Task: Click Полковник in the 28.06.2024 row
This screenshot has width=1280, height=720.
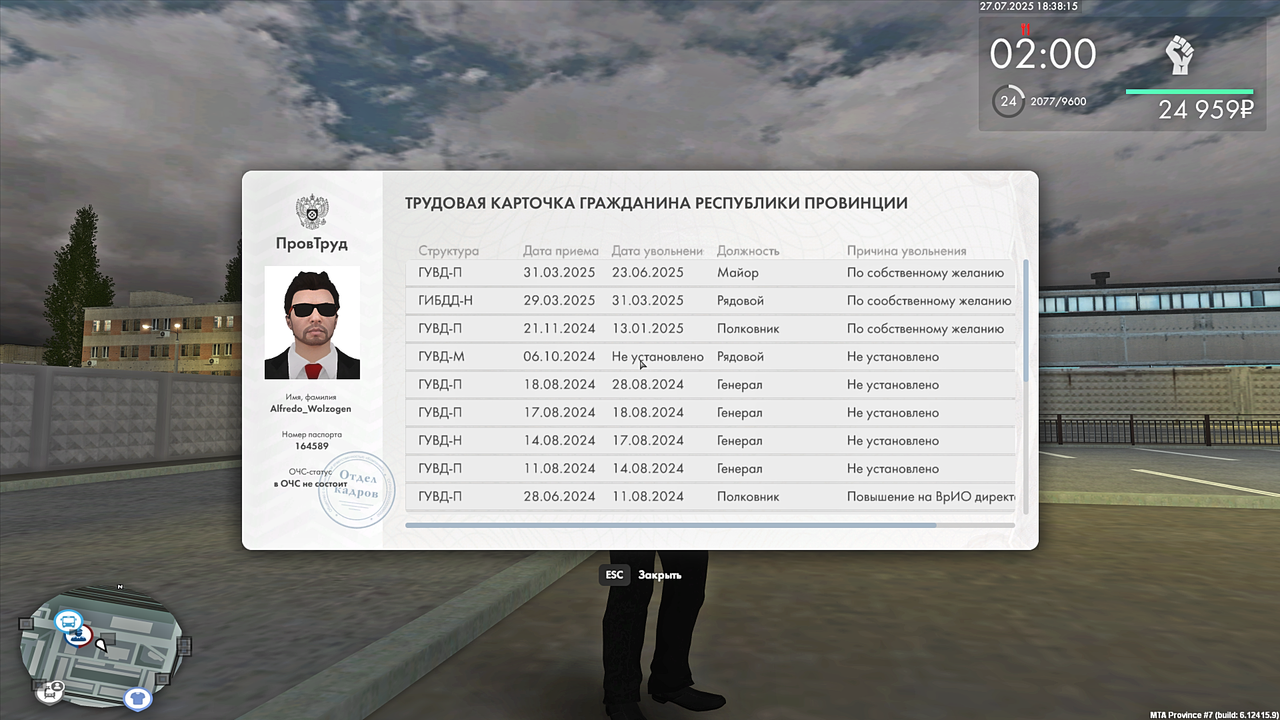Action: click(748, 497)
